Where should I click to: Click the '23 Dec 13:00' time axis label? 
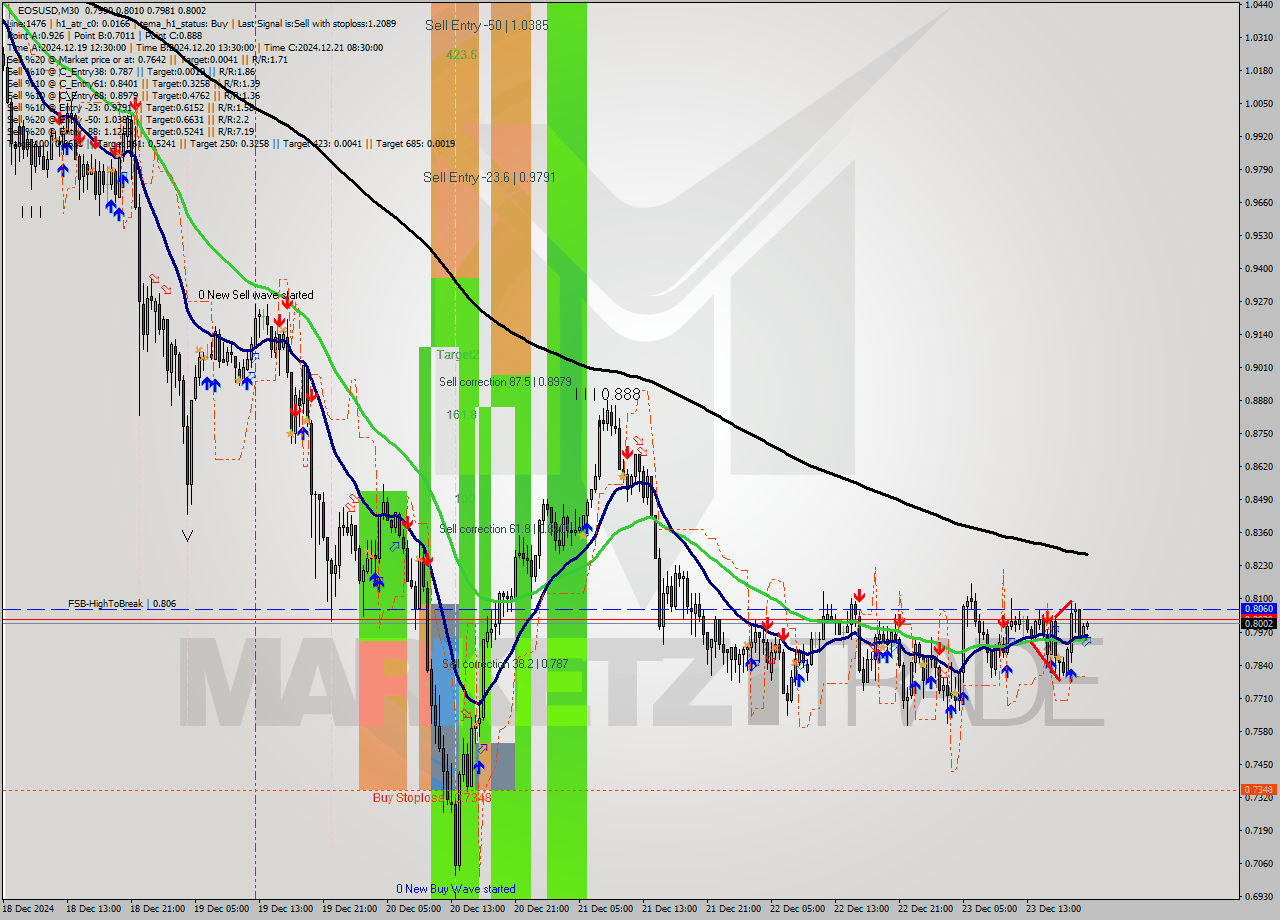point(1054,910)
